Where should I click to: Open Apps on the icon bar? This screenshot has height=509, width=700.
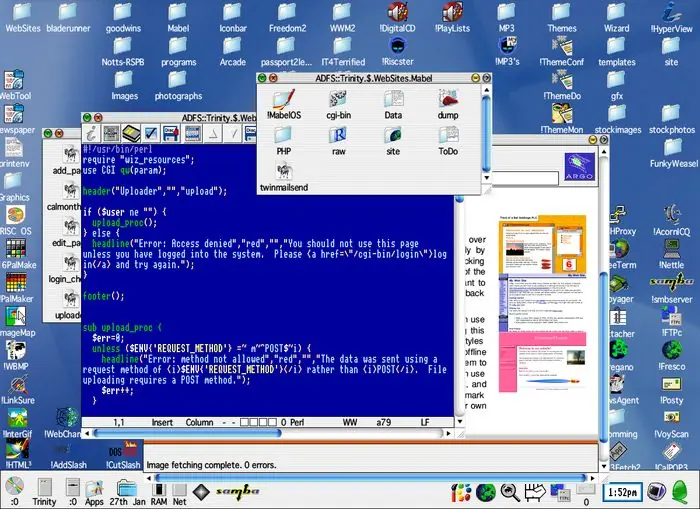[x=94, y=493]
